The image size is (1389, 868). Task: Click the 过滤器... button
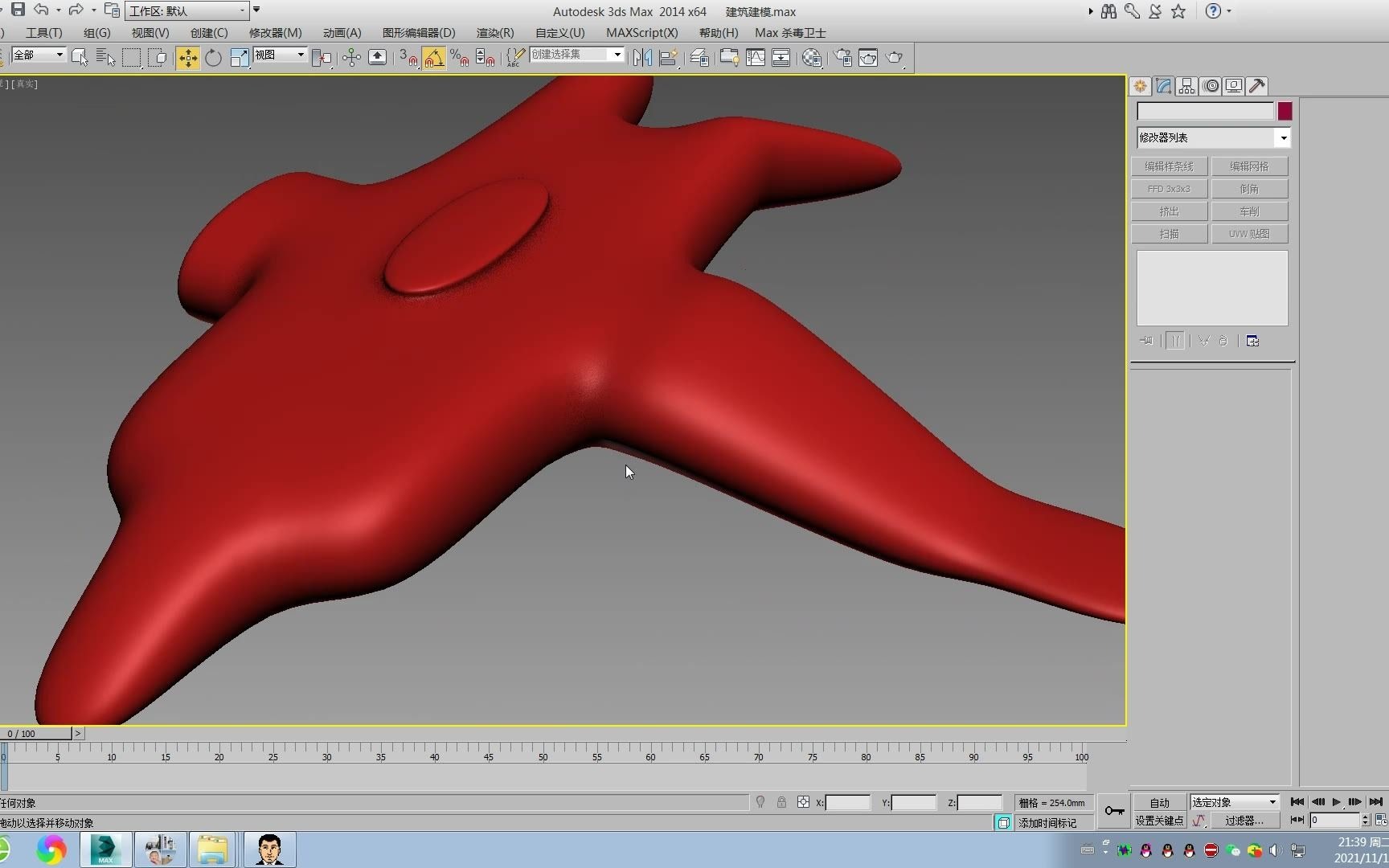tap(1244, 821)
